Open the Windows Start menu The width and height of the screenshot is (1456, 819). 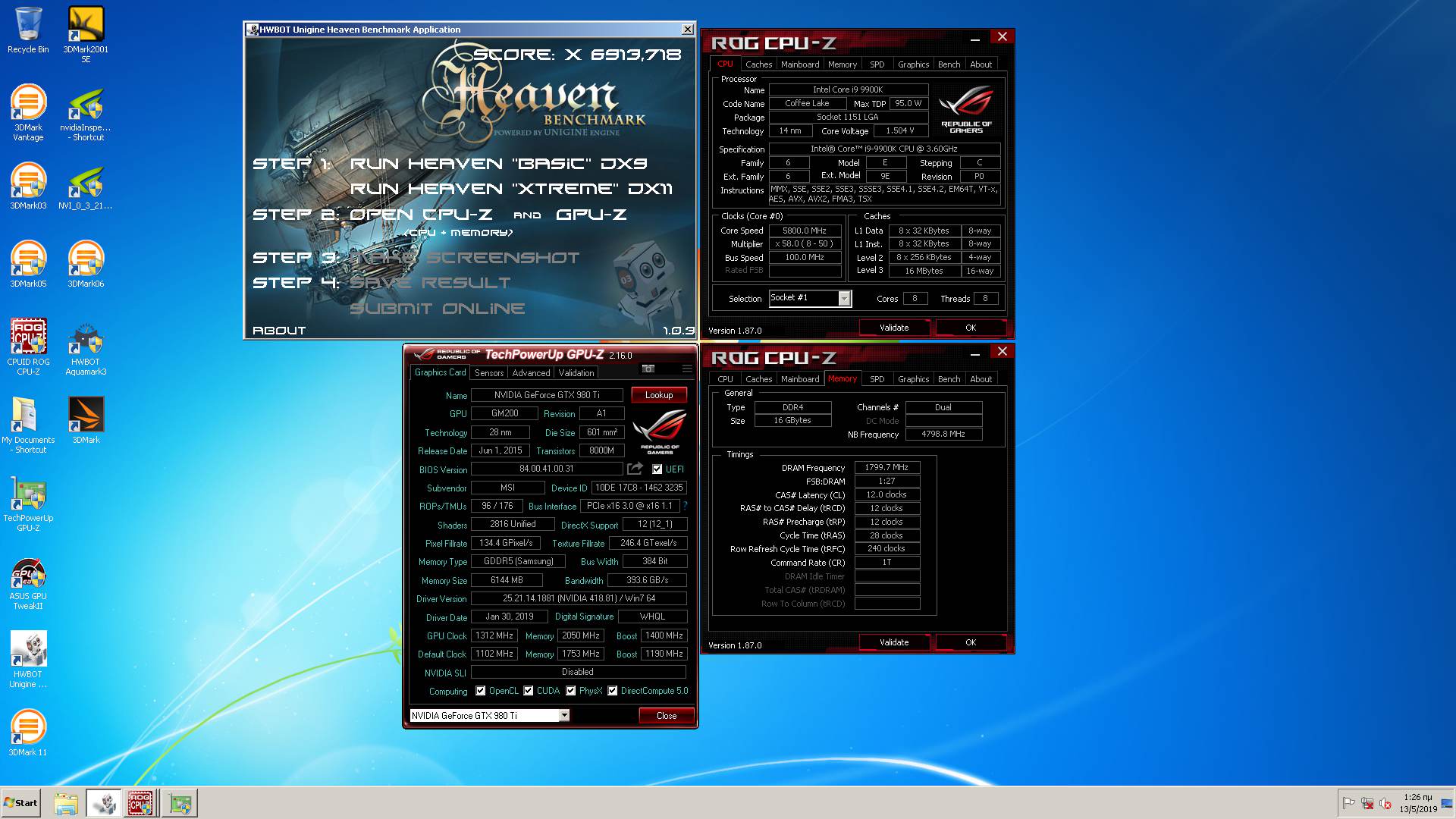point(21,803)
